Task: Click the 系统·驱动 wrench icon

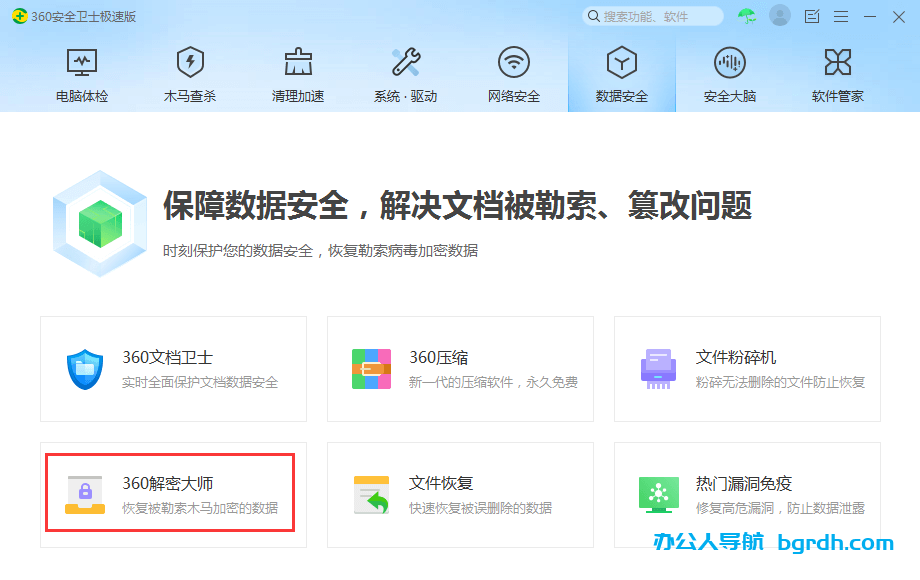Action: pos(404,62)
